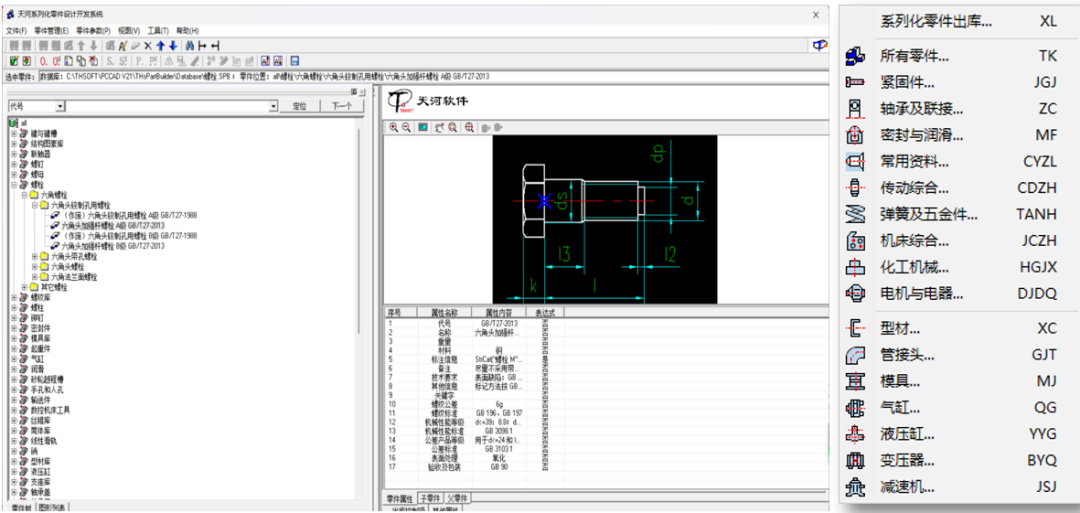Open the search value combo box dropdown arrow

pyautogui.click(x=273, y=106)
